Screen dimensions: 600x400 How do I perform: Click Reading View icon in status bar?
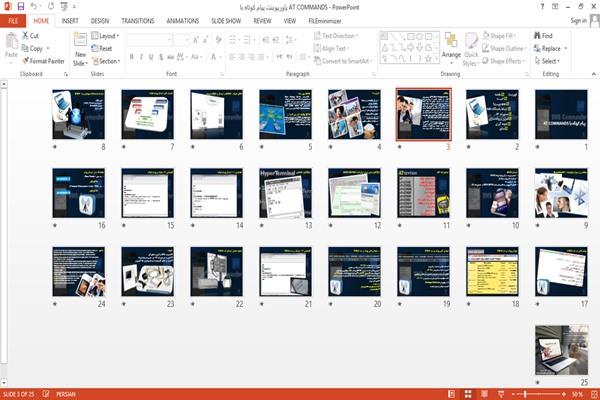pyautogui.click(x=484, y=394)
